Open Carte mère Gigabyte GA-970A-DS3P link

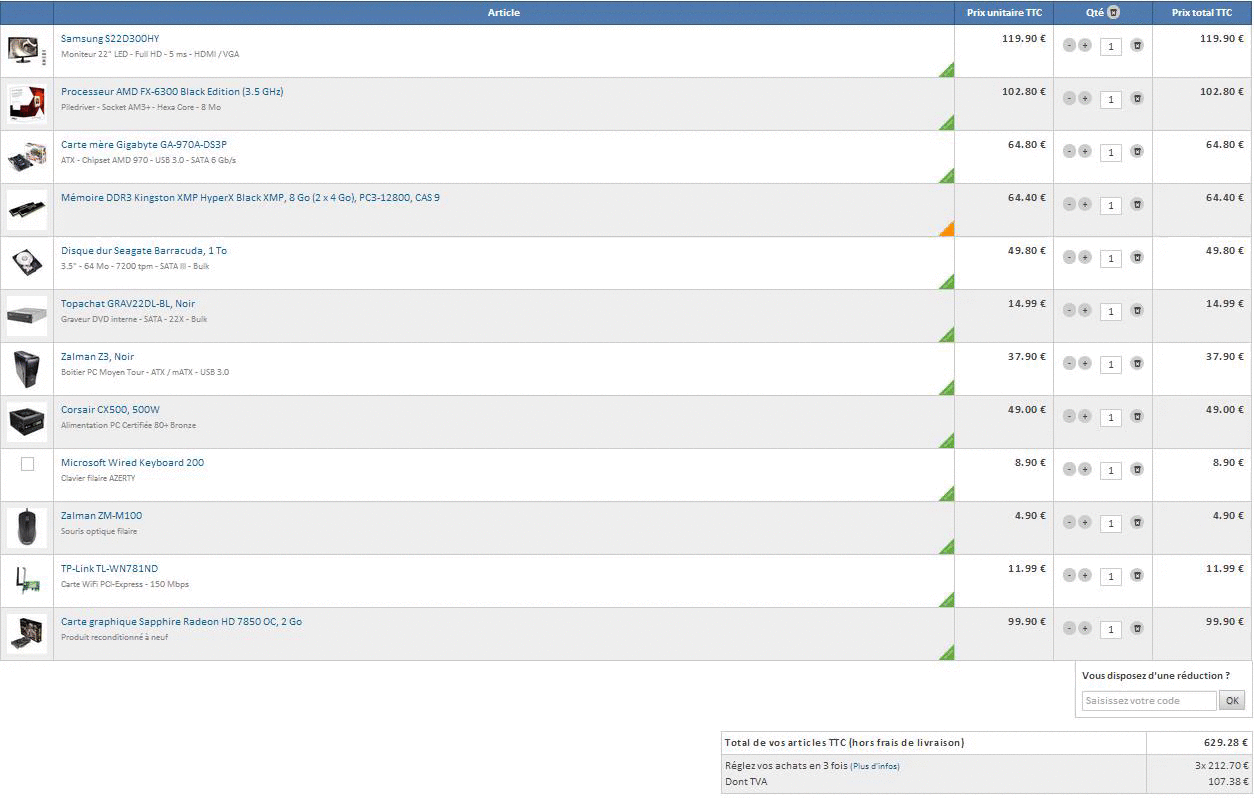coord(144,145)
